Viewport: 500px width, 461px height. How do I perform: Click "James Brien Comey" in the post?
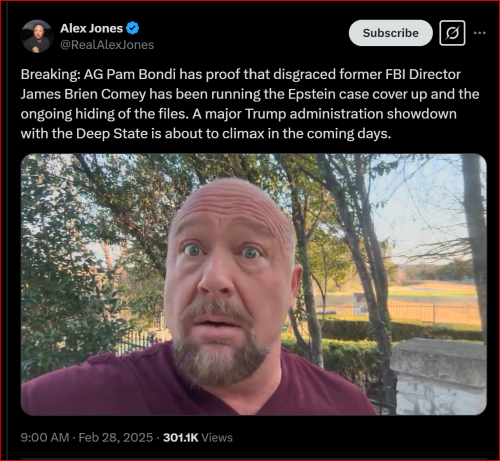(x=83, y=94)
